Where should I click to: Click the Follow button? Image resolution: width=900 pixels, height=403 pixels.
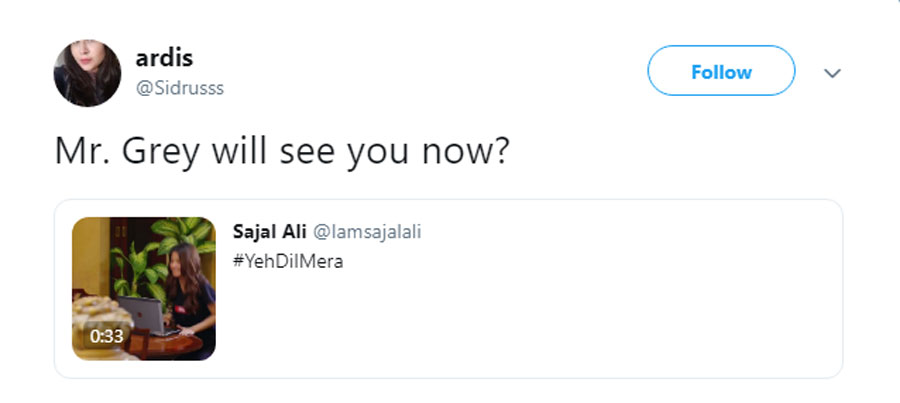tap(721, 71)
